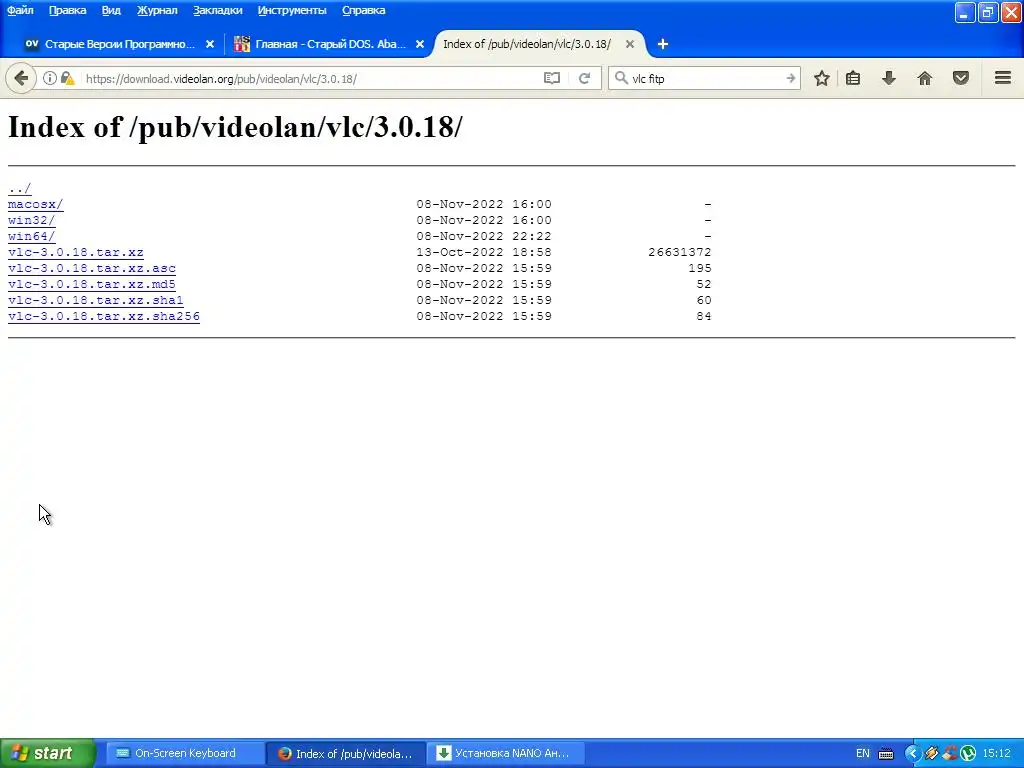Reload the page with the refresh icon
This screenshot has width=1024, height=768.
pyautogui.click(x=584, y=78)
